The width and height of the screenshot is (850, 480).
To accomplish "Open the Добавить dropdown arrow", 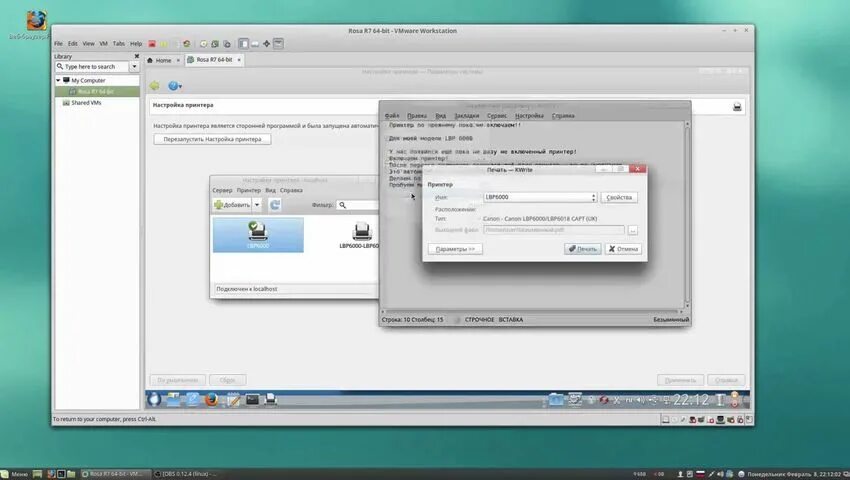I will pyautogui.click(x=257, y=204).
